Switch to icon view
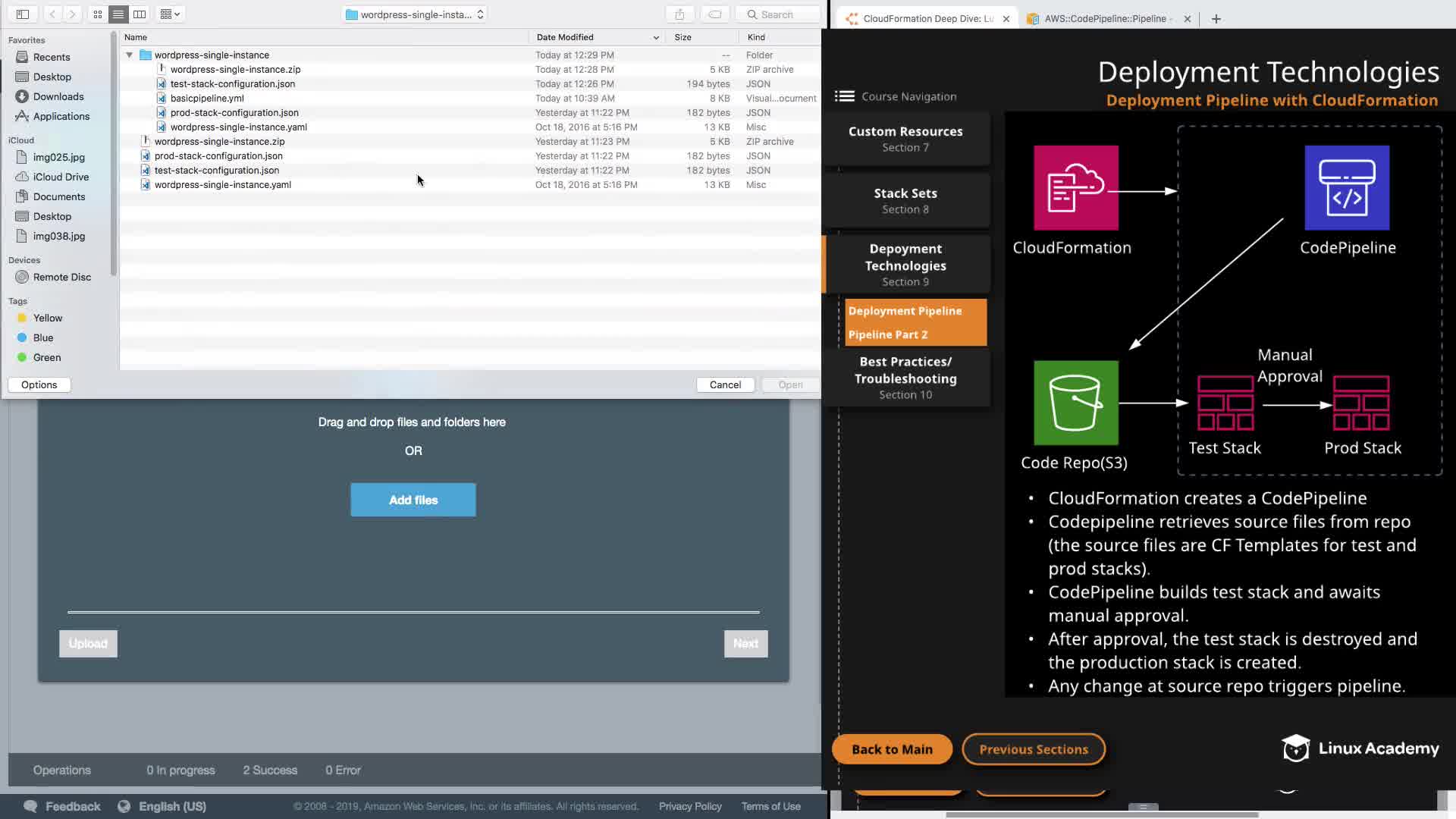This screenshot has height=819, width=1456. tap(98, 14)
